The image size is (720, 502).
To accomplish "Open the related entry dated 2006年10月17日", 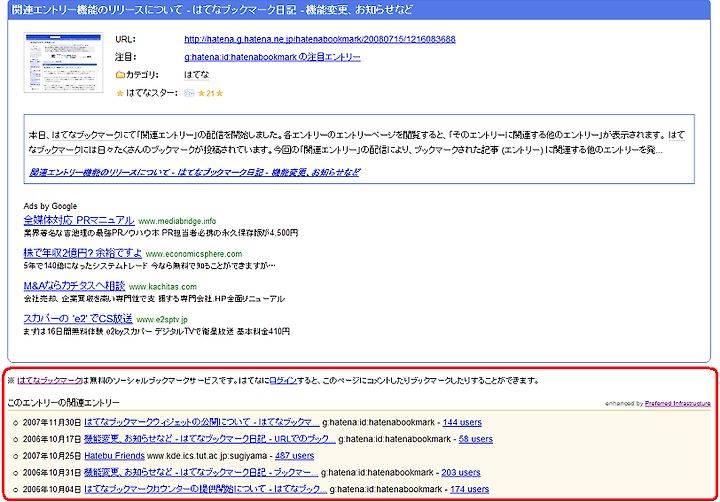I will pos(210,439).
